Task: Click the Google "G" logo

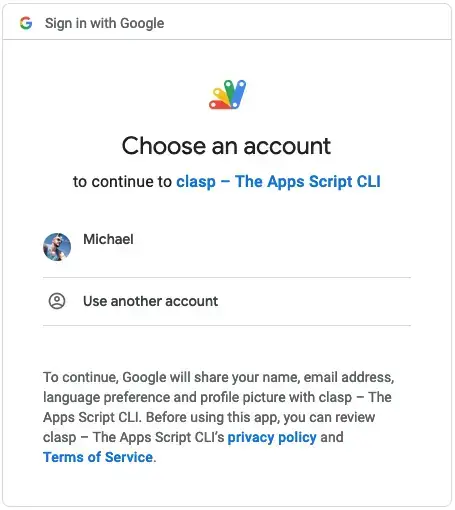Action: 26,23
